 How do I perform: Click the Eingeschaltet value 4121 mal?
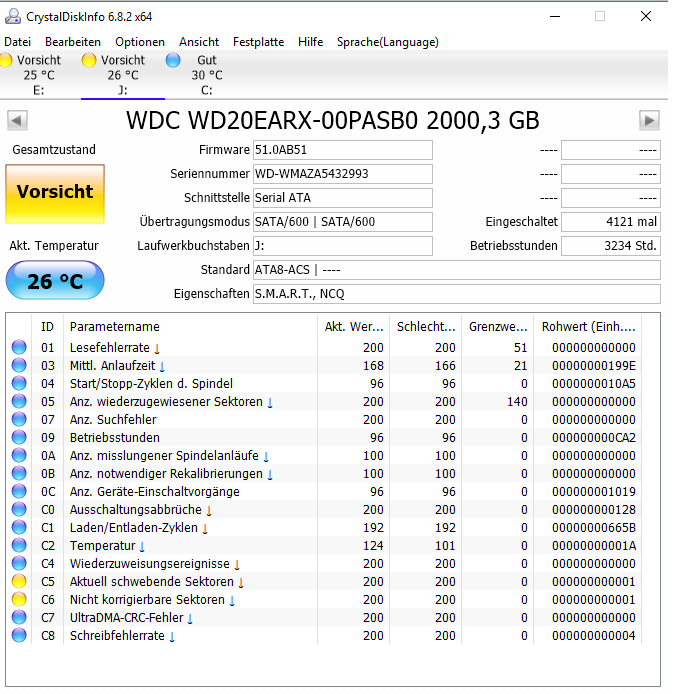(x=611, y=222)
